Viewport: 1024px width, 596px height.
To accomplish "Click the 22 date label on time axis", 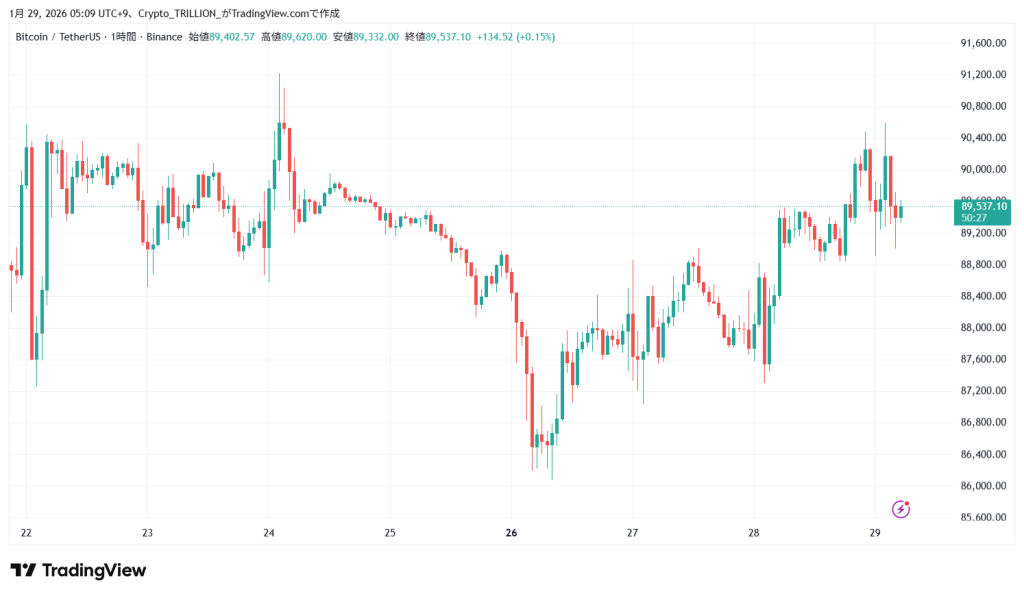I will pyautogui.click(x=26, y=533).
